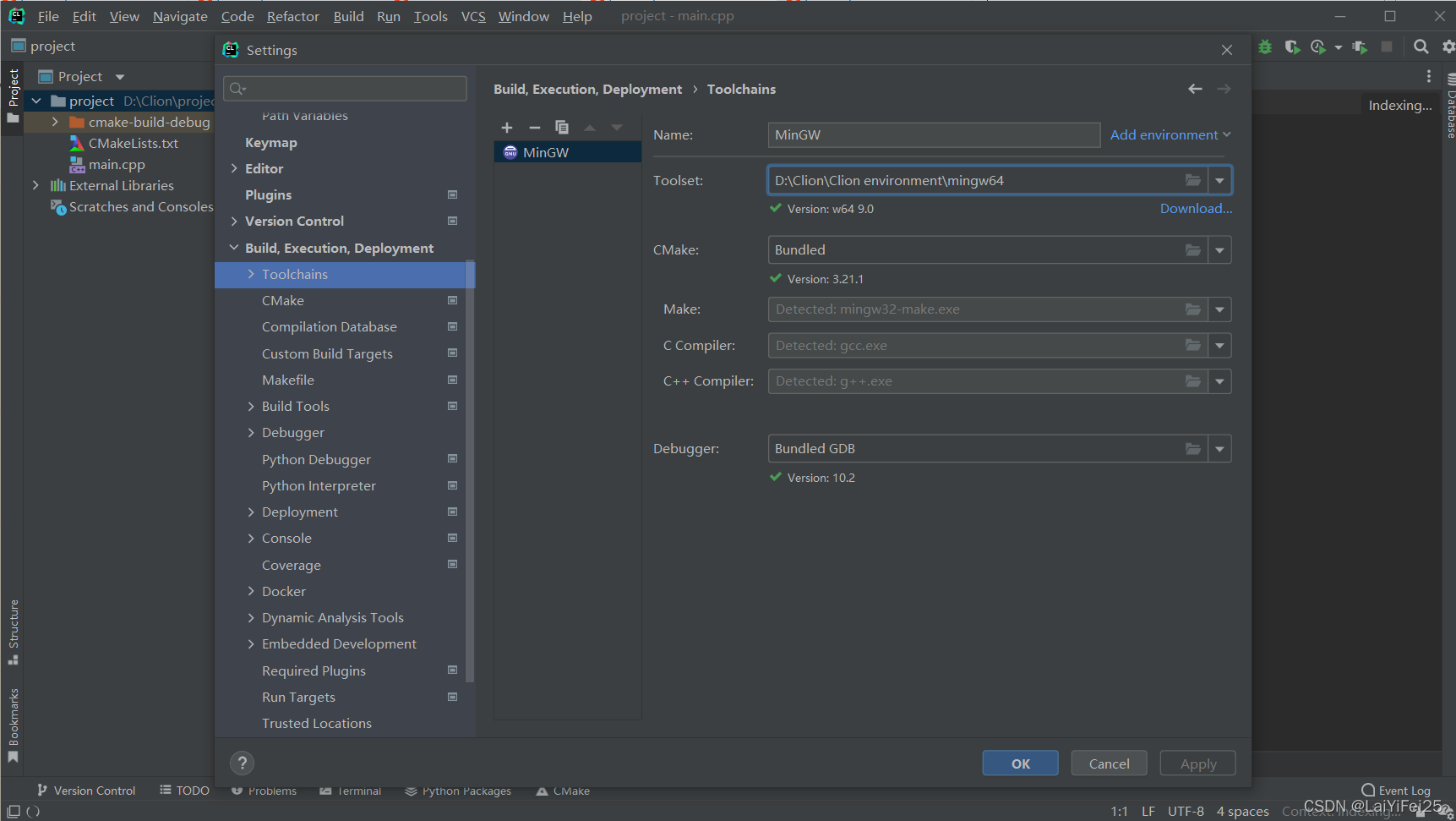This screenshot has width=1456, height=821.
Task: Open Make dropdown arrow
Action: 1219,309
